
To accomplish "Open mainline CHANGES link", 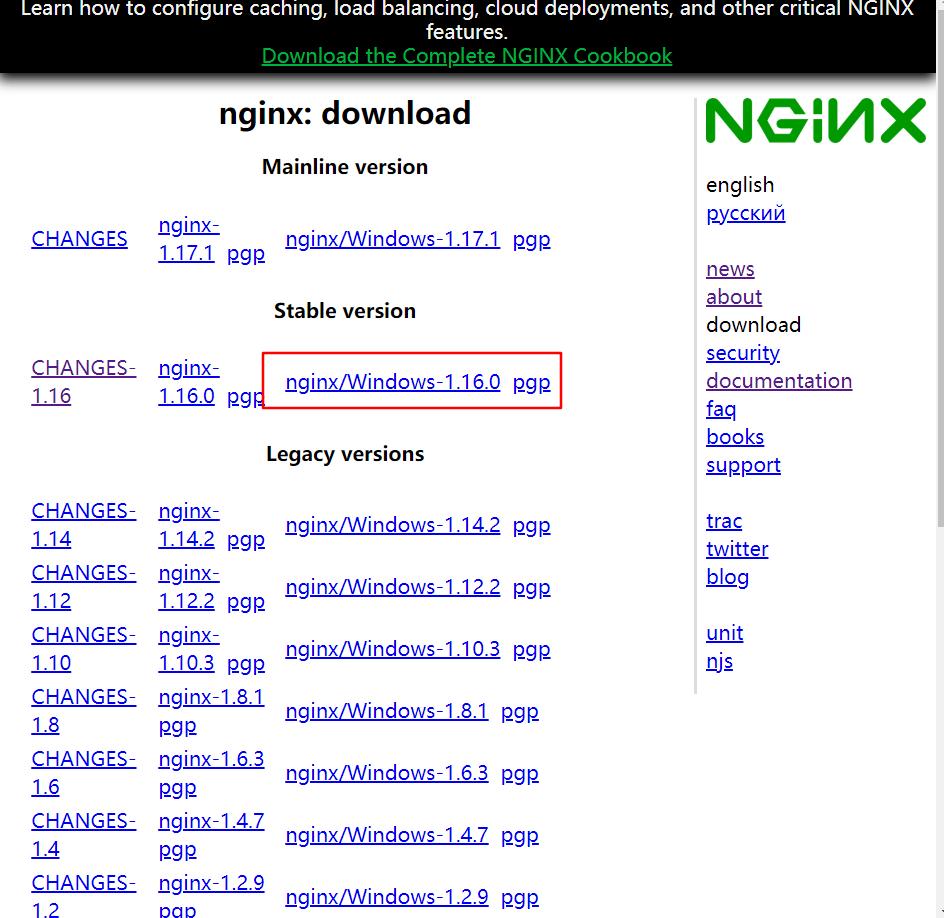I will 79,239.
